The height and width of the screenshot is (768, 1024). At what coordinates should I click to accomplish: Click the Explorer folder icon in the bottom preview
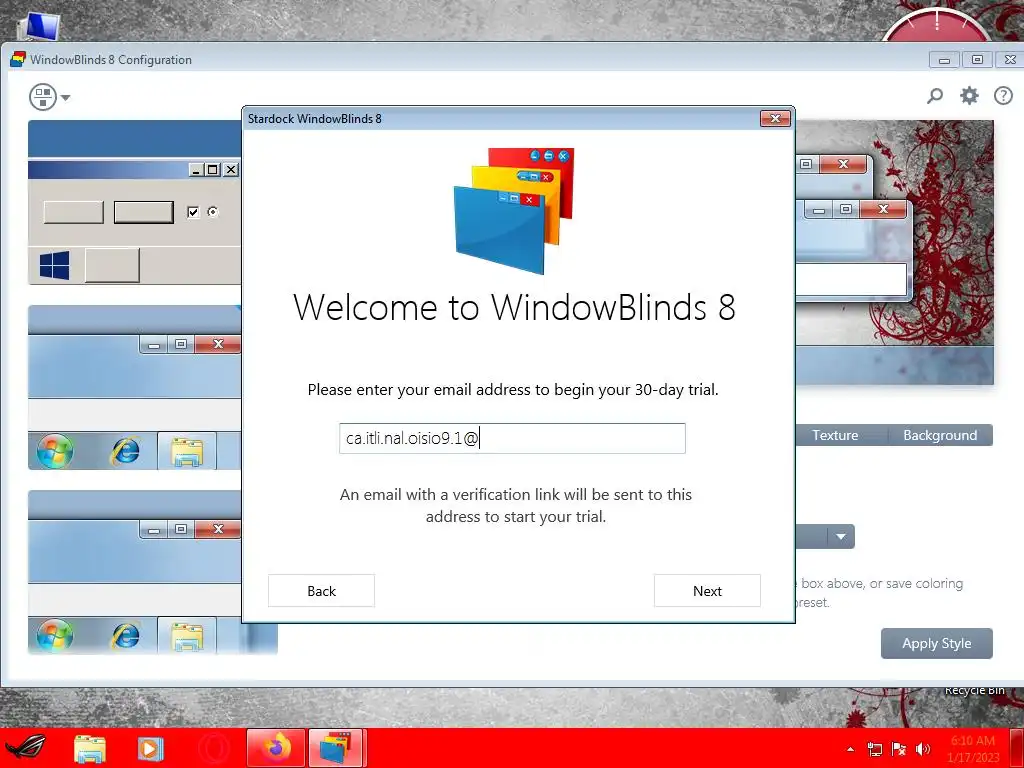(x=187, y=636)
